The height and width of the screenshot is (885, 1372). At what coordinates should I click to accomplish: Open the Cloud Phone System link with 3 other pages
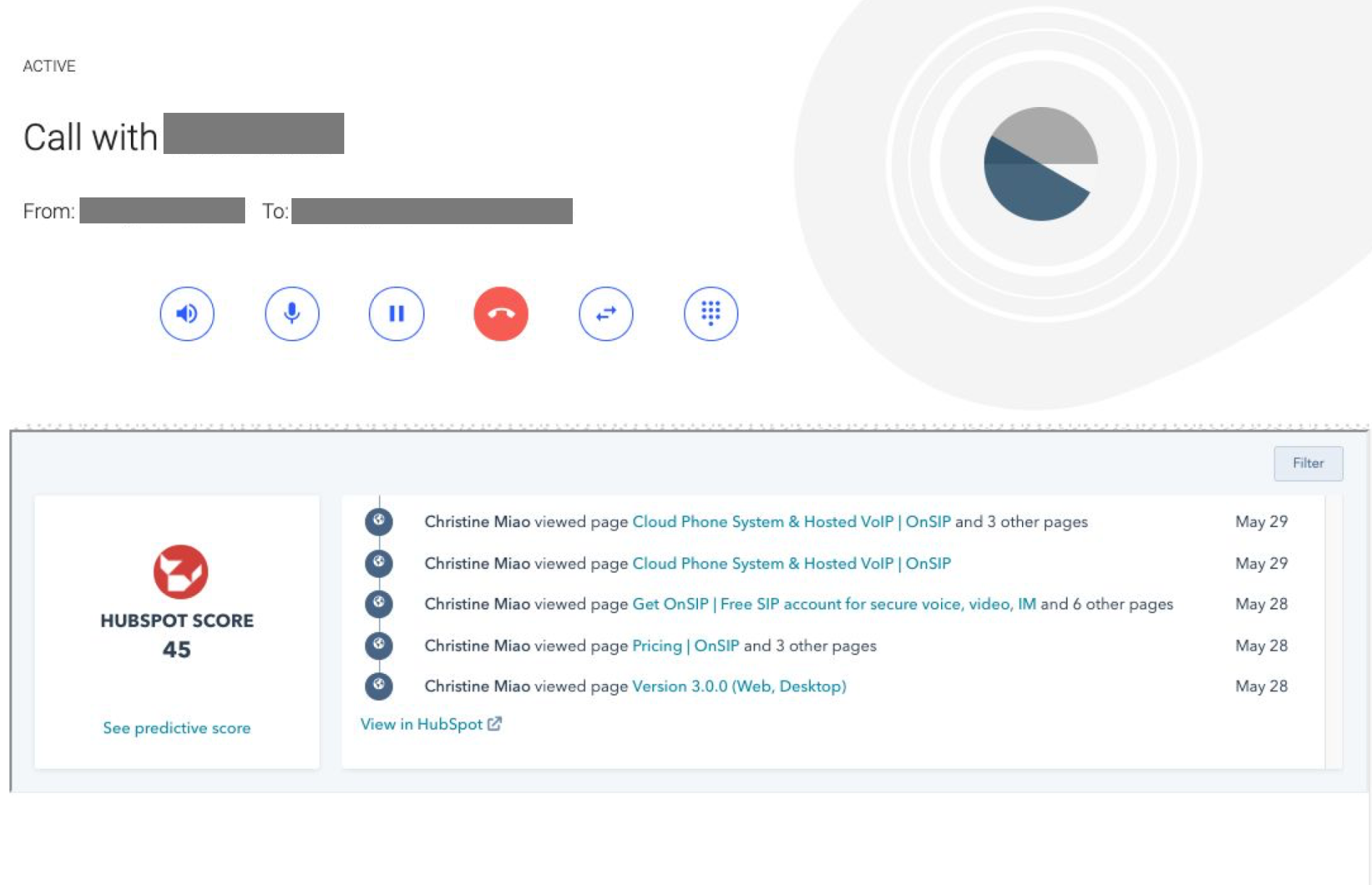coord(791,521)
